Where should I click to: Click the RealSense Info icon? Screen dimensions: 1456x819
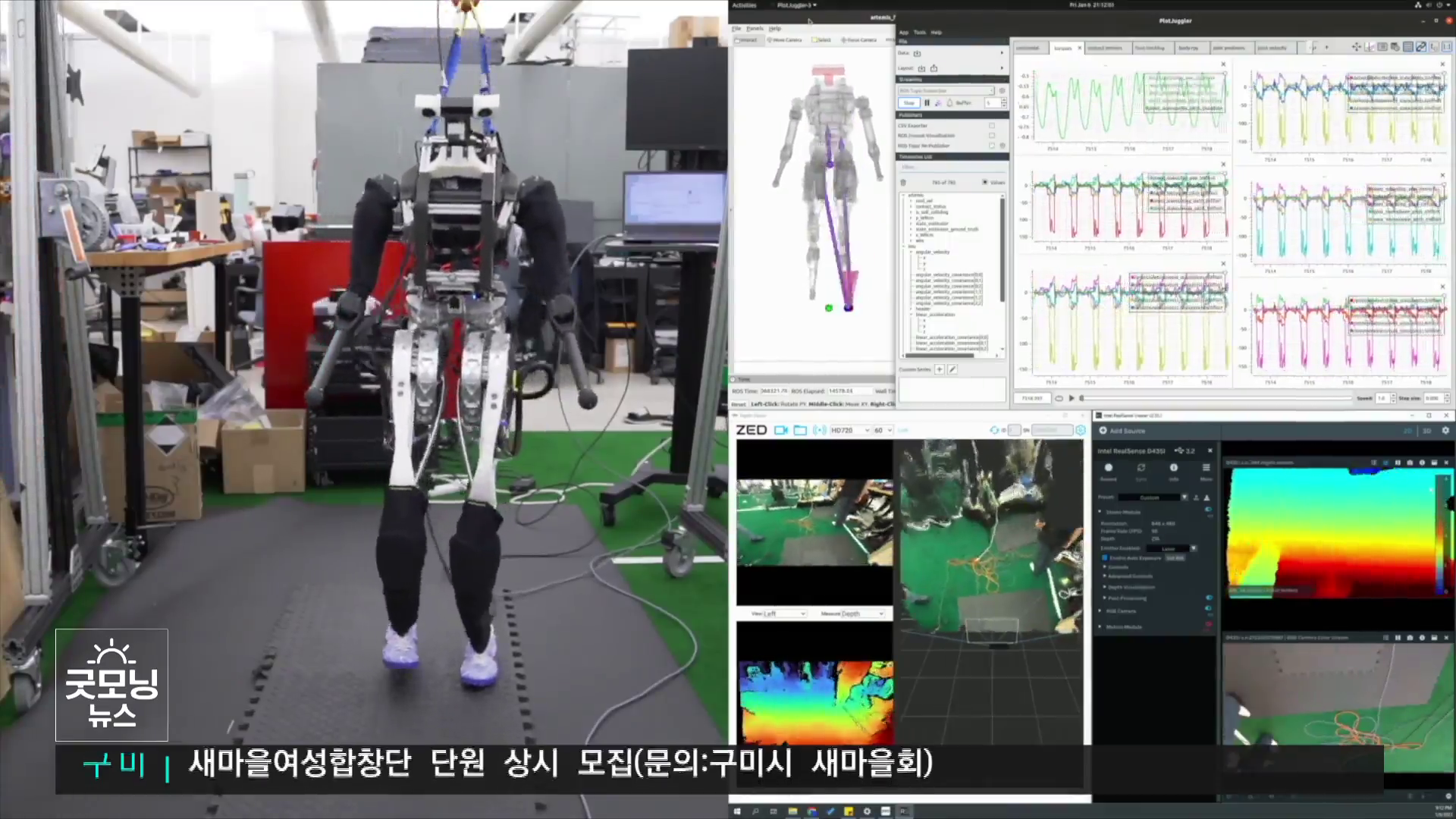1173,468
